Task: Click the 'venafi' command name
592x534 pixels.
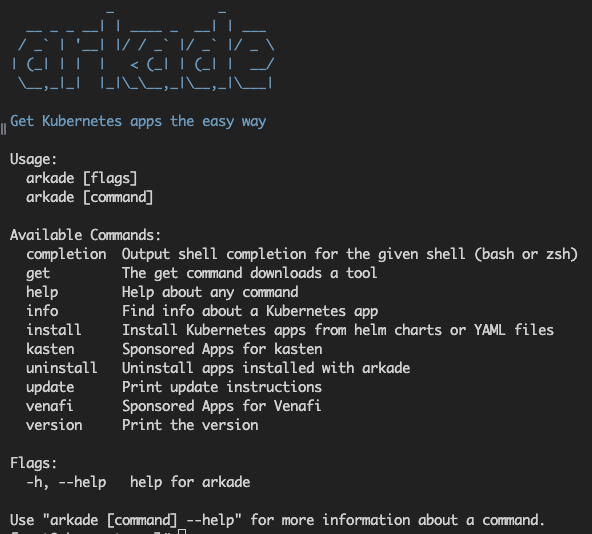Action: click(49, 406)
